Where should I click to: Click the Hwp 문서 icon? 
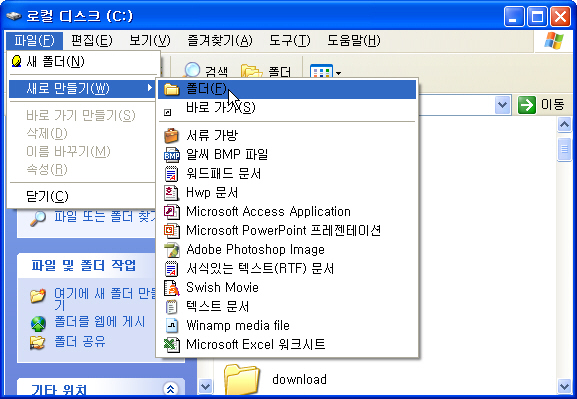pos(171,193)
